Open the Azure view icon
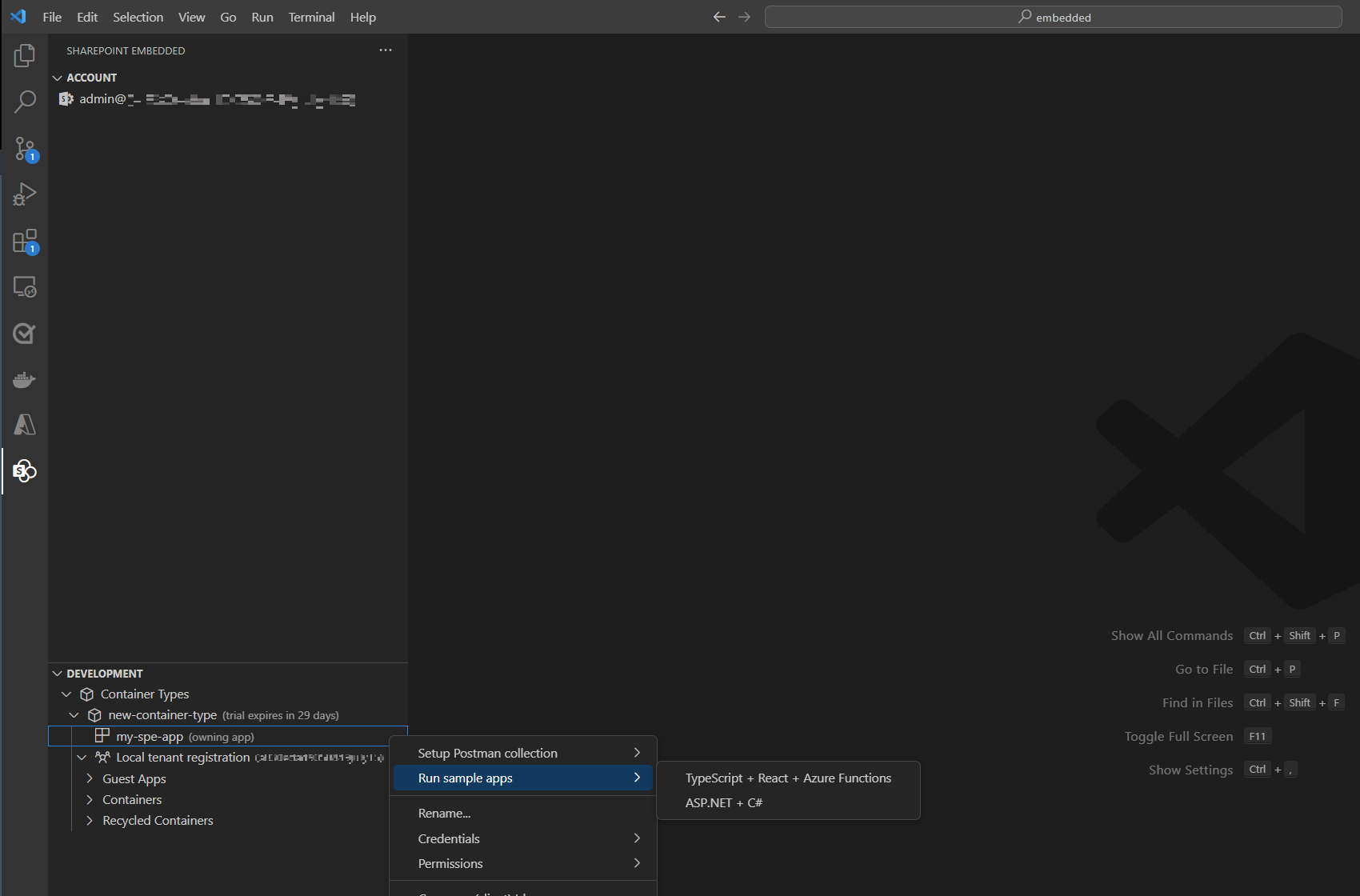 coord(25,425)
